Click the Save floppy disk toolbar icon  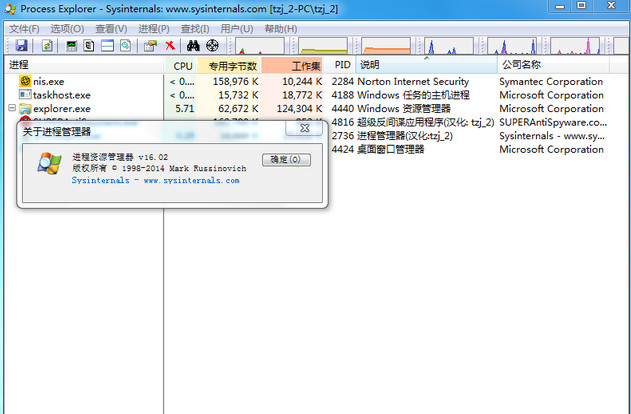[21, 45]
